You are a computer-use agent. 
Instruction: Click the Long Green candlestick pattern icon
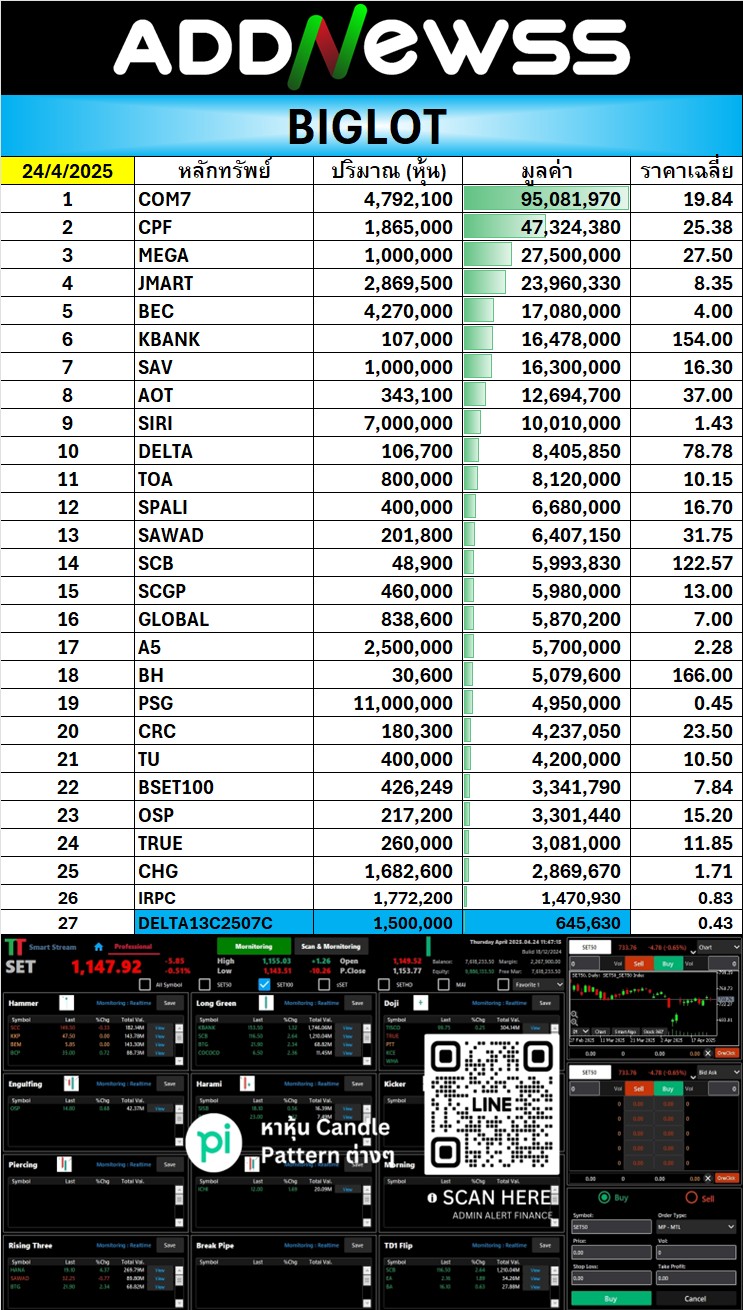266,1002
